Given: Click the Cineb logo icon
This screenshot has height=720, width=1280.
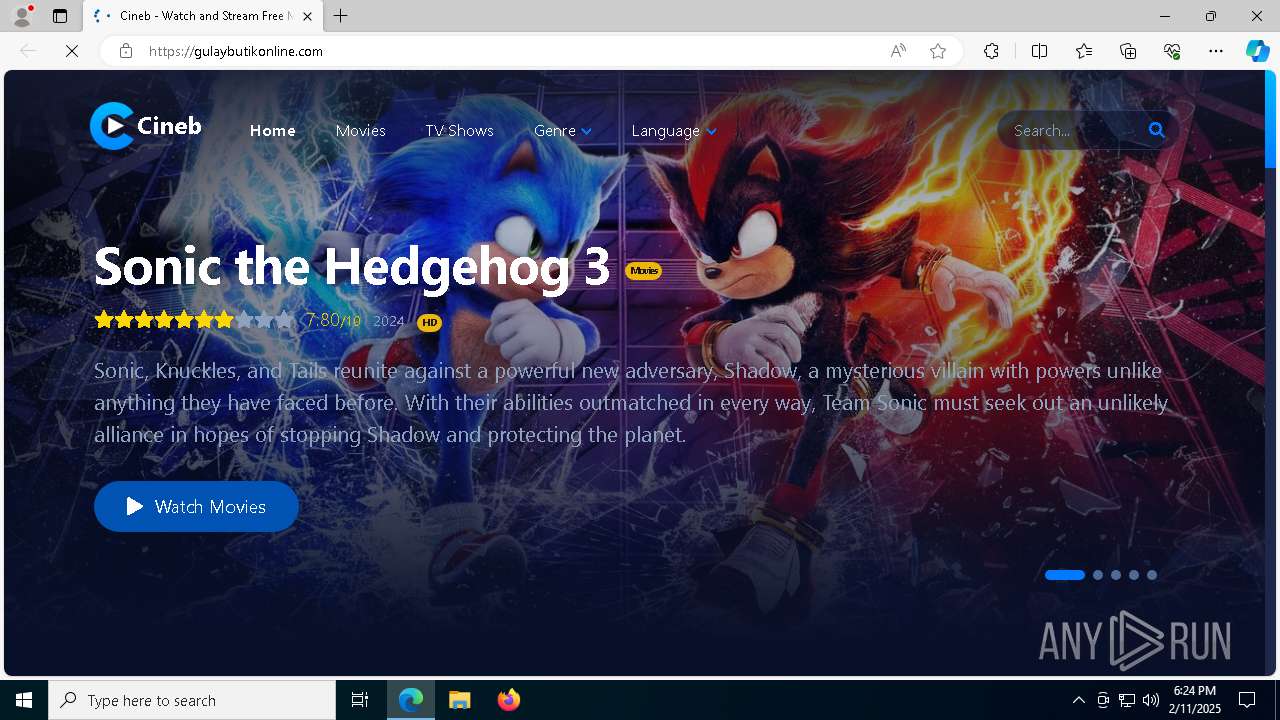Looking at the screenshot, I should click(x=112, y=126).
